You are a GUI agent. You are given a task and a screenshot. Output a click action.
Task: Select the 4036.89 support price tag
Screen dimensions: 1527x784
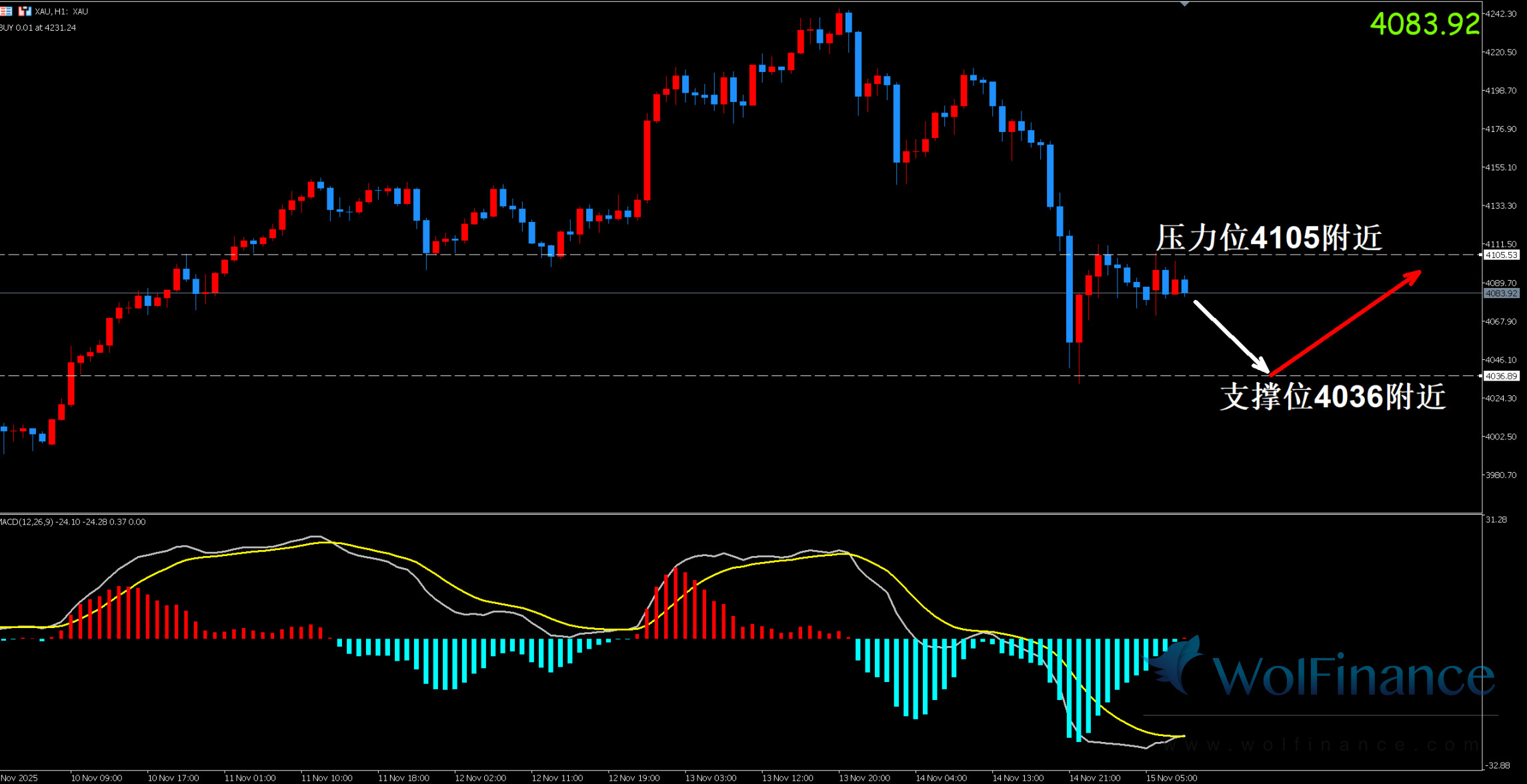tap(1501, 376)
